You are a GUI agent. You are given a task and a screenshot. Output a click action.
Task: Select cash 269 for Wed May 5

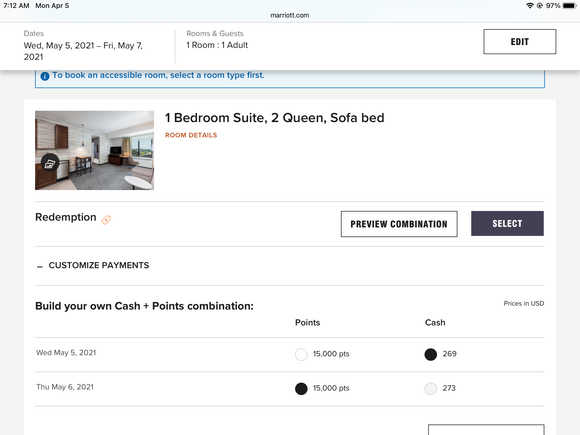click(431, 354)
